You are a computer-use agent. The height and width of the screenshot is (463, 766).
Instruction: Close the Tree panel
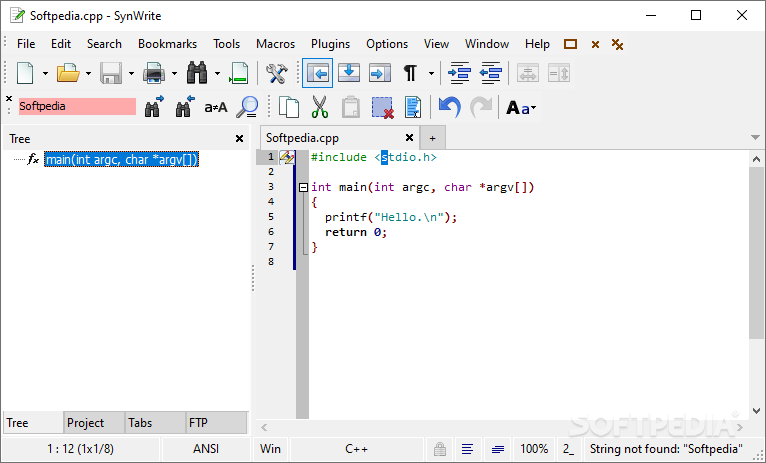point(239,139)
